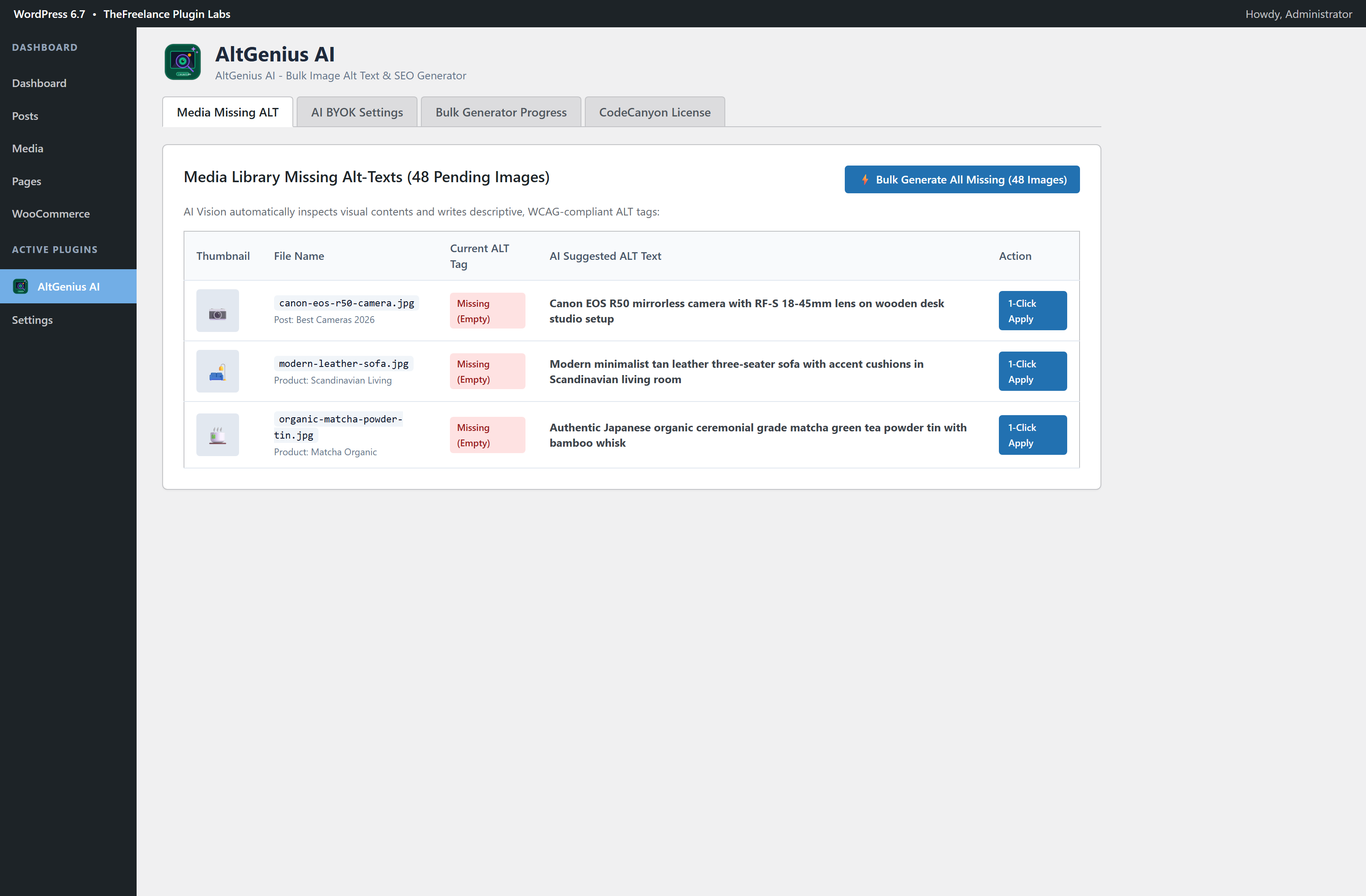
Task: Click file name modern-leather-sofa.jpg
Action: (x=344, y=364)
